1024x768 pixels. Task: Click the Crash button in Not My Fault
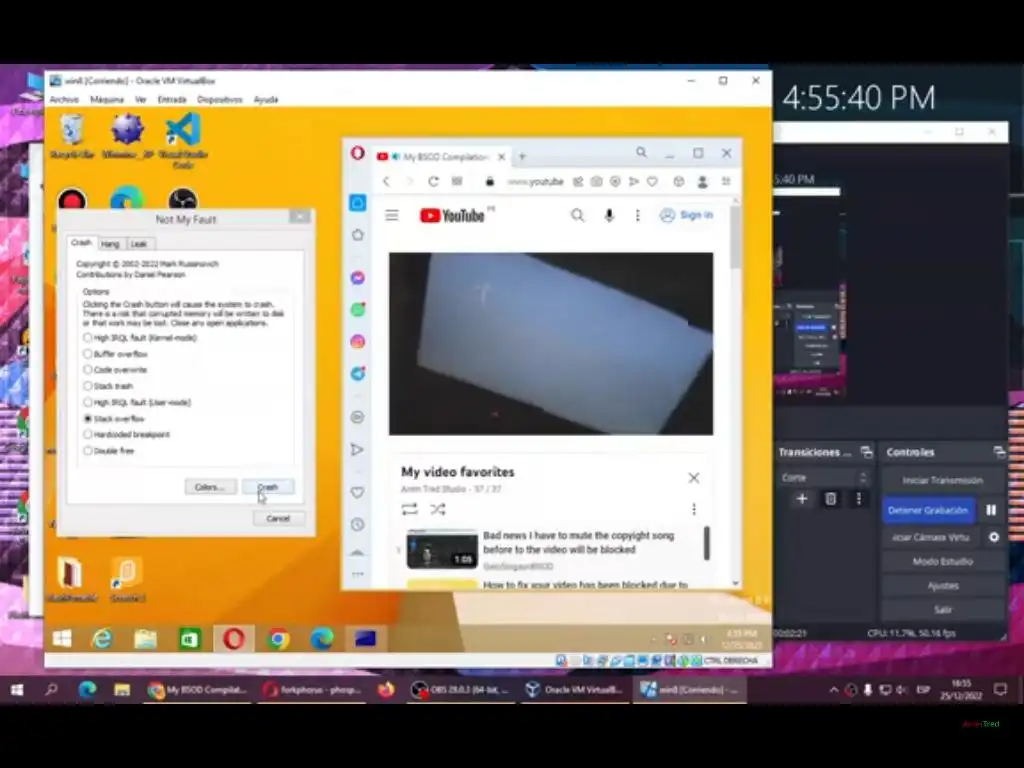(x=268, y=487)
